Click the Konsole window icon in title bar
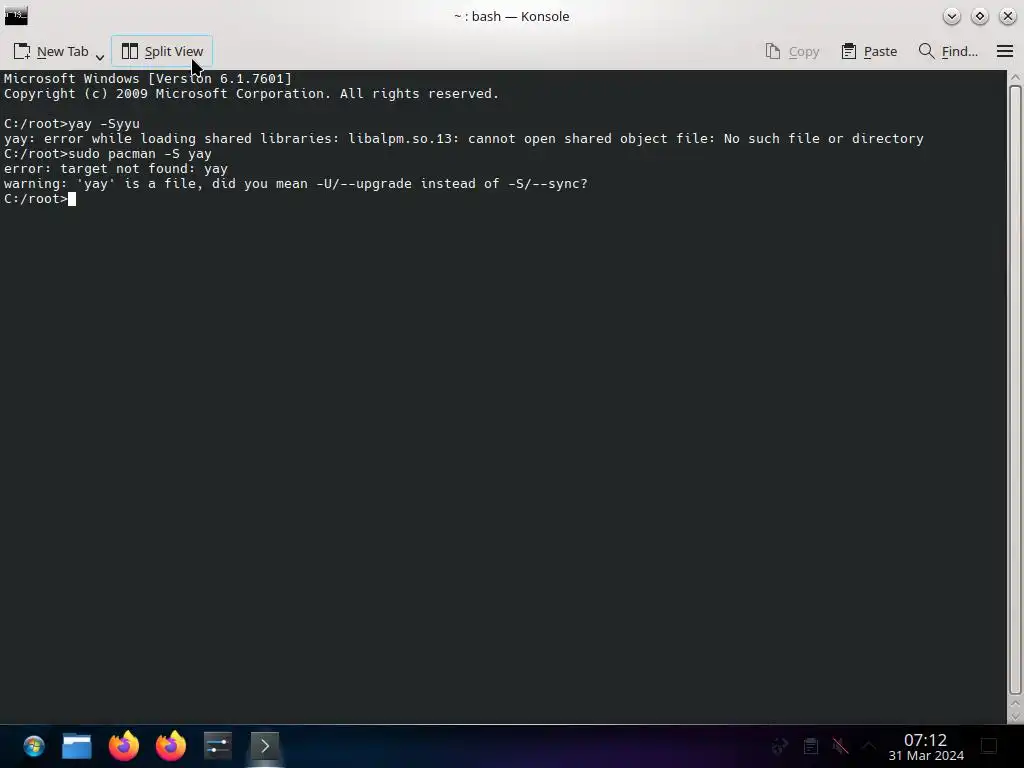 pyautogui.click(x=16, y=16)
